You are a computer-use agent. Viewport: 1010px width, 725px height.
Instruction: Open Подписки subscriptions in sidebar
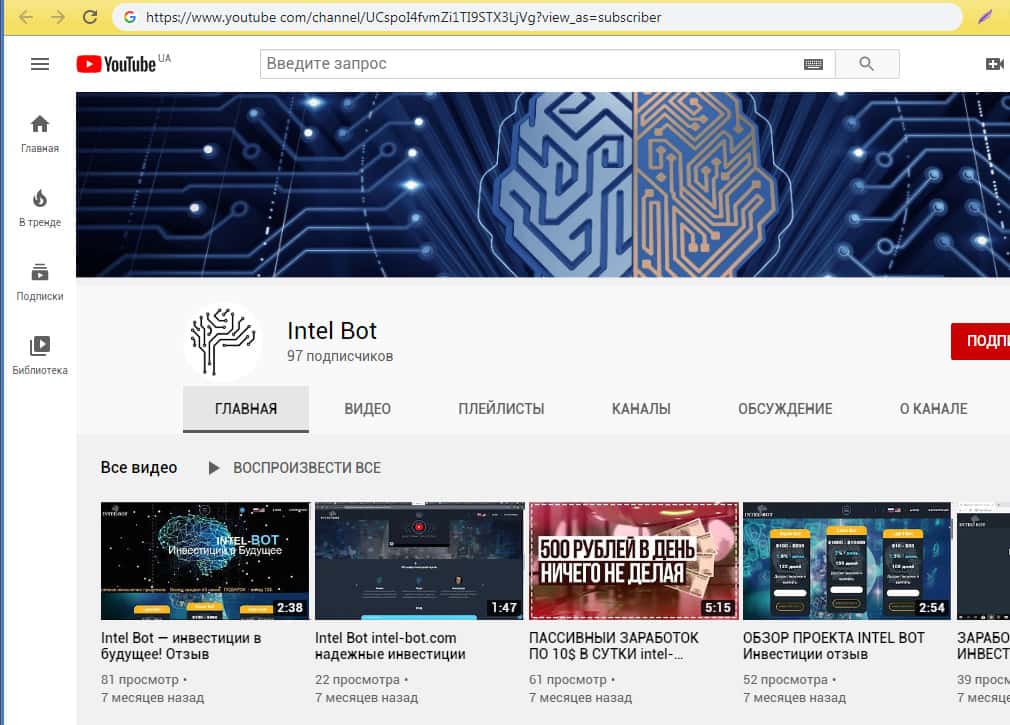click(40, 282)
